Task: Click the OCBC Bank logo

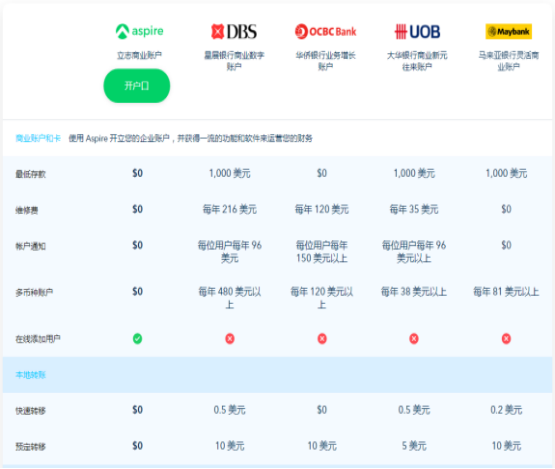Action: [x=325, y=32]
